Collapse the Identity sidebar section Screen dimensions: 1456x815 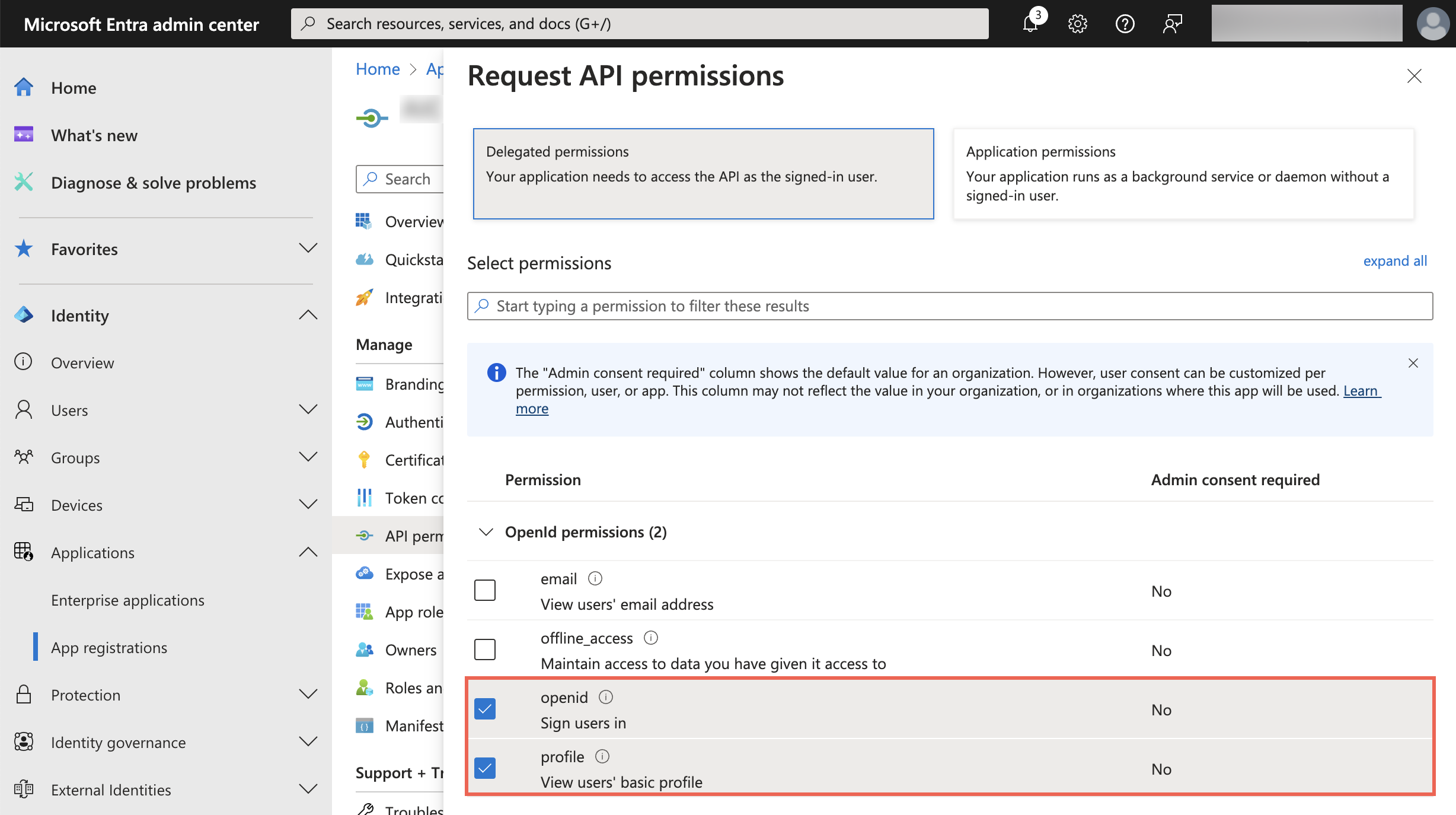[308, 314]
